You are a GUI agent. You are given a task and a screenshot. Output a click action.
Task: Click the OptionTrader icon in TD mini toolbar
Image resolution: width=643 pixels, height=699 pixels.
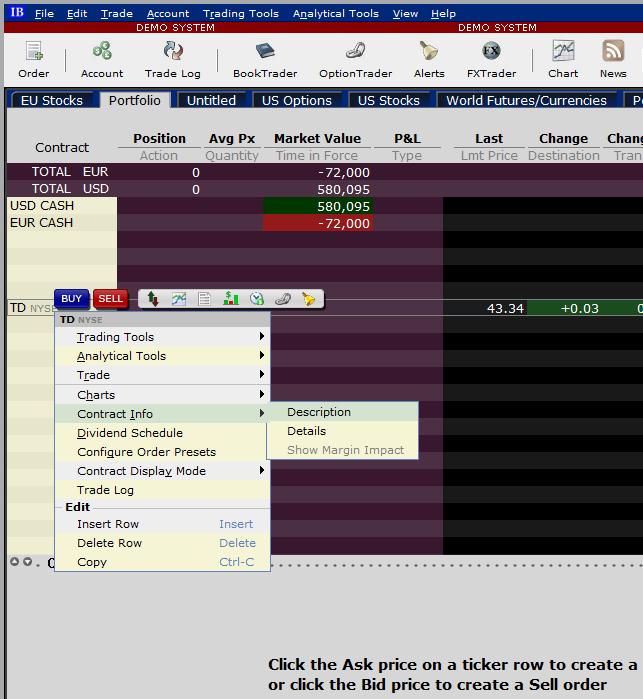click(x=283, y=299)
